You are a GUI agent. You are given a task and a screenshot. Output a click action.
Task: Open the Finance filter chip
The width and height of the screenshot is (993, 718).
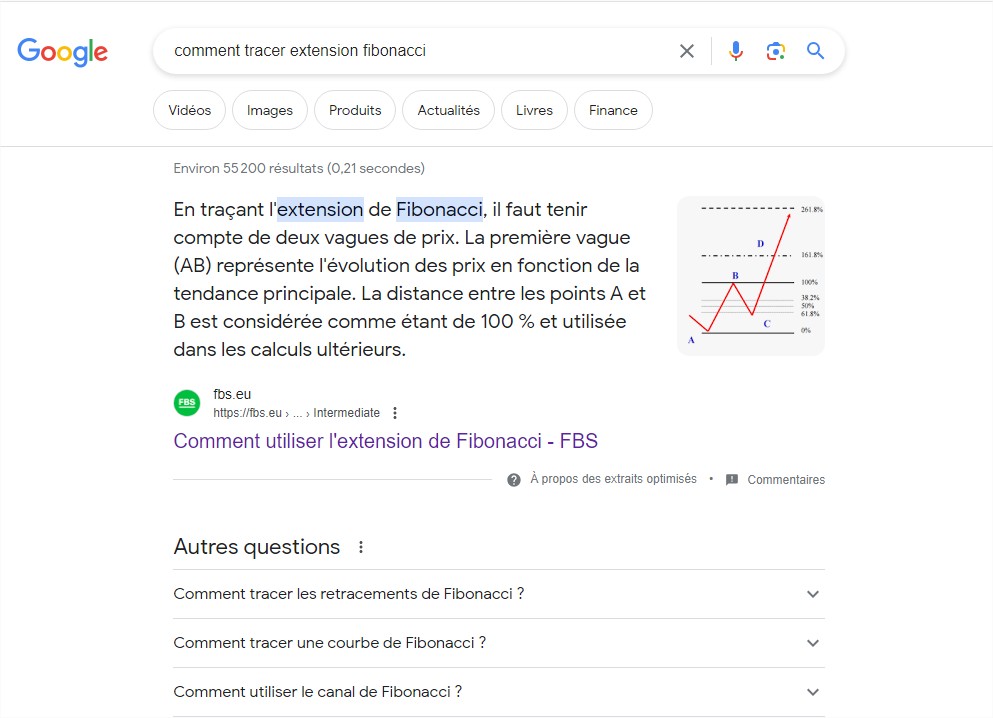[x=613, y=110]
